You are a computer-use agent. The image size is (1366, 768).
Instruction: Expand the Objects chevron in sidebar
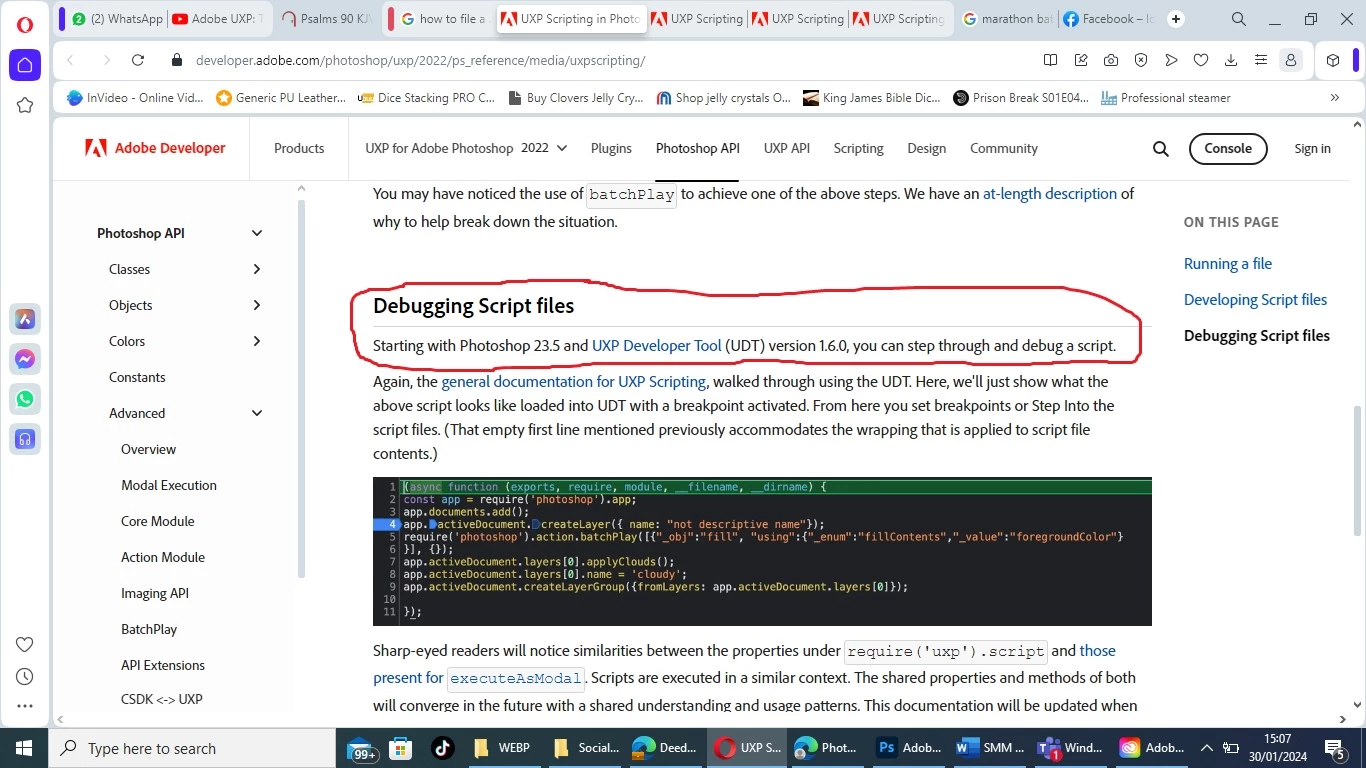(x=257, y=305)
